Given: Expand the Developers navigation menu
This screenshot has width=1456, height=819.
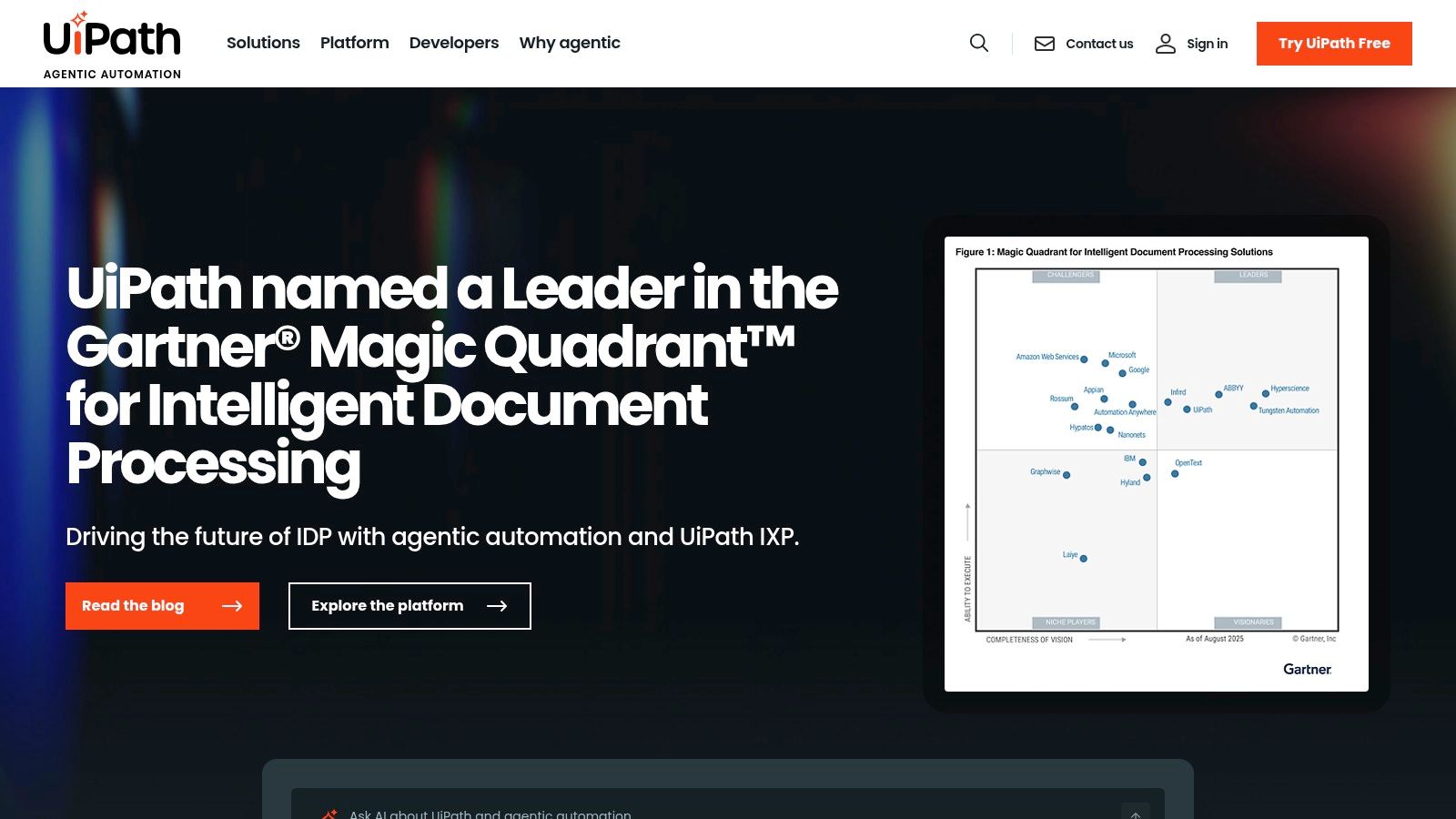Looking at the screenshot, I should [x=454, y=43].
